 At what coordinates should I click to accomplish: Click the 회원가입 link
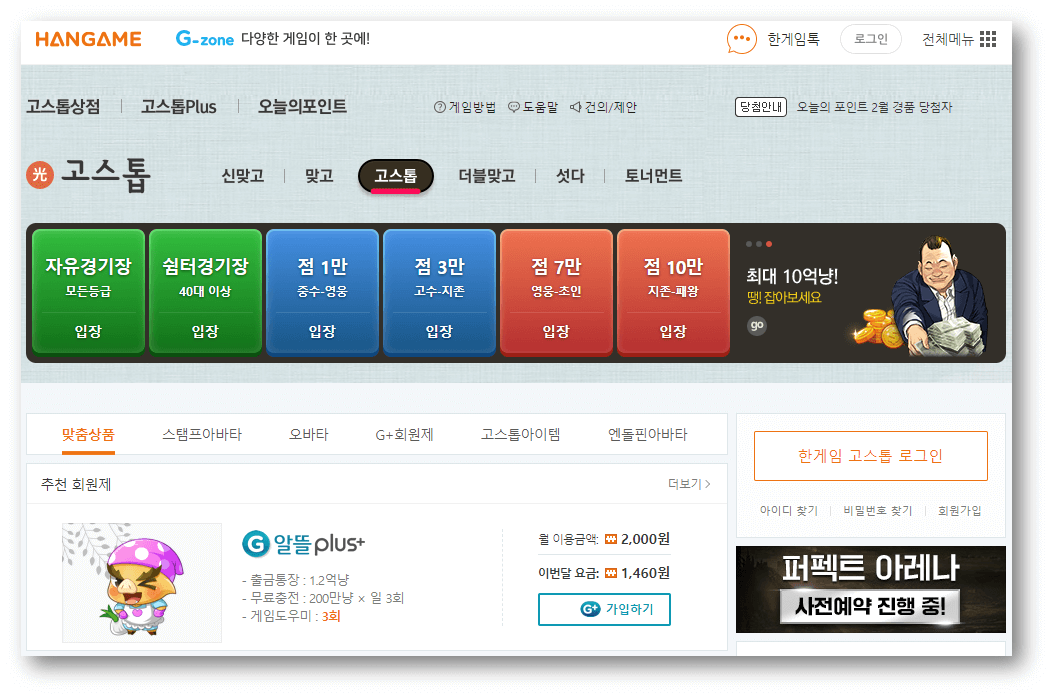(962, 510)
